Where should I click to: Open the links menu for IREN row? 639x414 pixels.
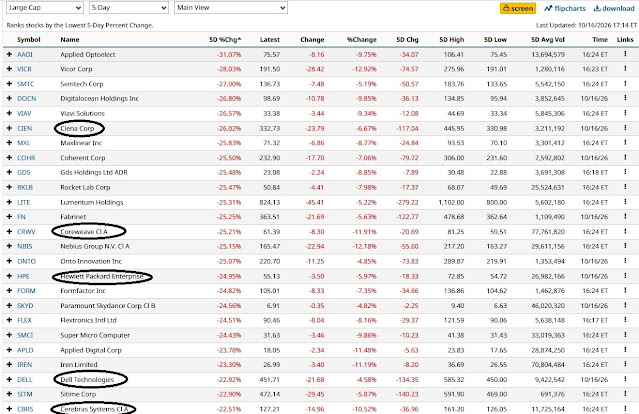(x=625, y=364)
